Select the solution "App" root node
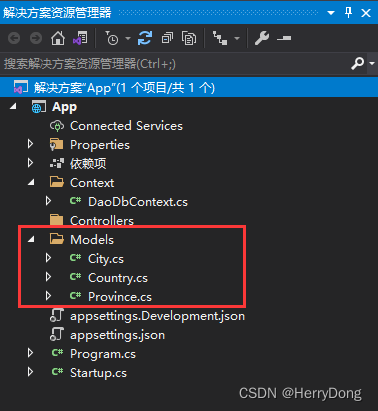This screenshot has width=378, height=411. click(189, 88)
